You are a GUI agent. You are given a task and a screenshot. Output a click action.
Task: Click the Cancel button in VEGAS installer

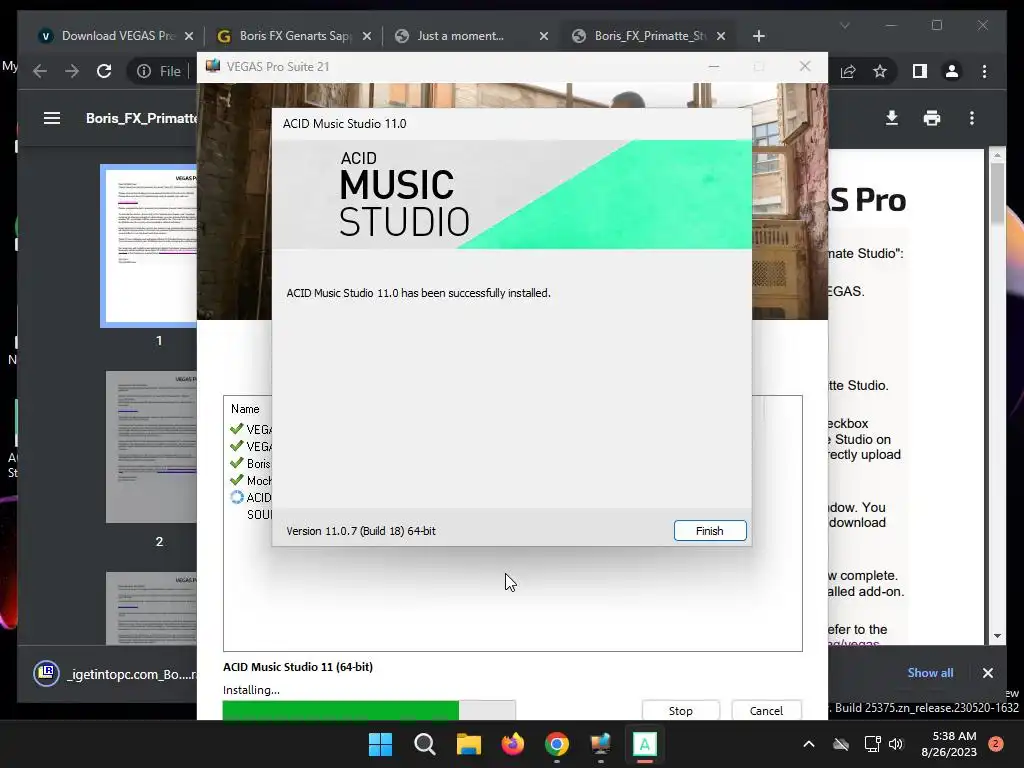click(766, 711)
